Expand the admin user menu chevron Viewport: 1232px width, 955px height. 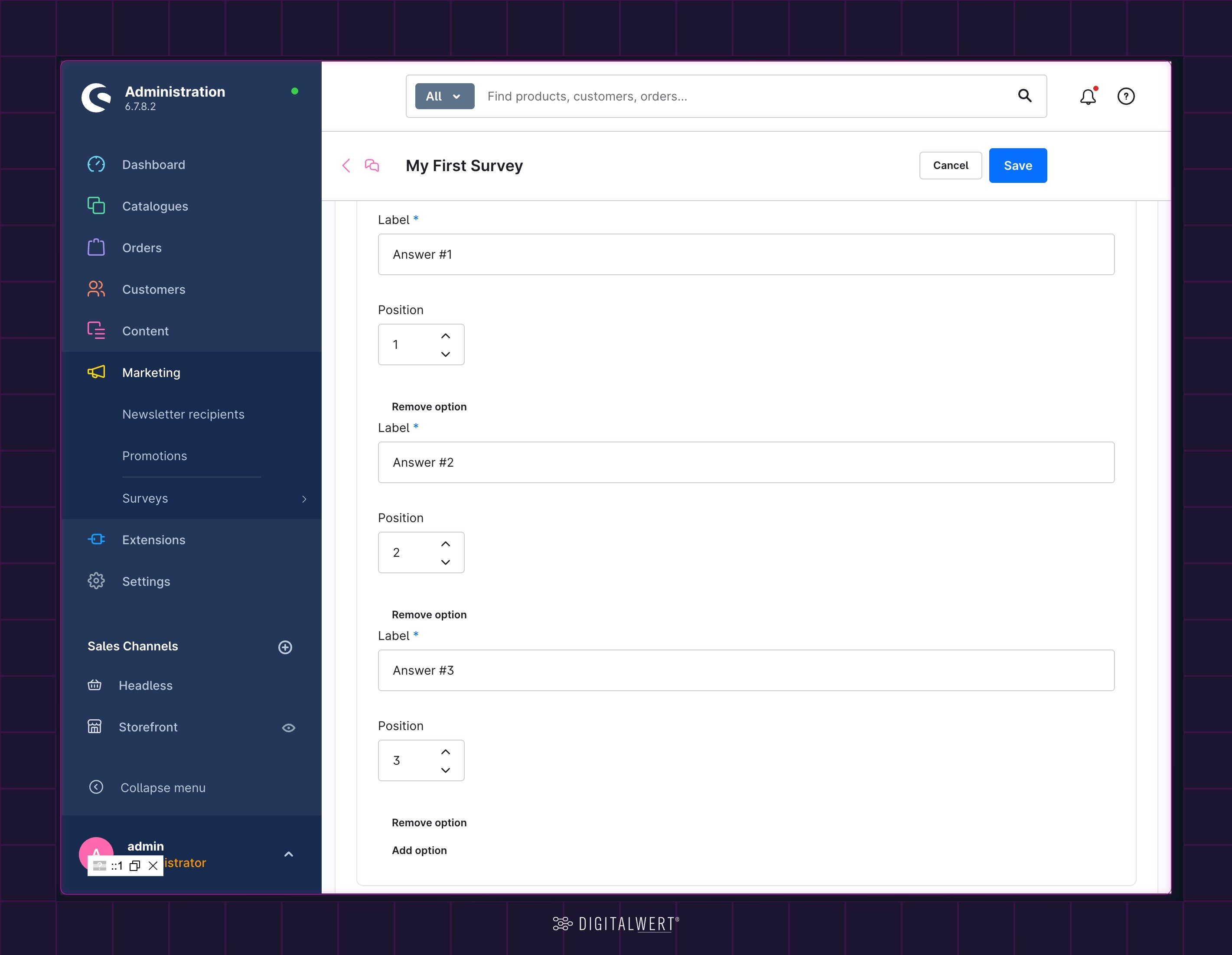[288, 854]
